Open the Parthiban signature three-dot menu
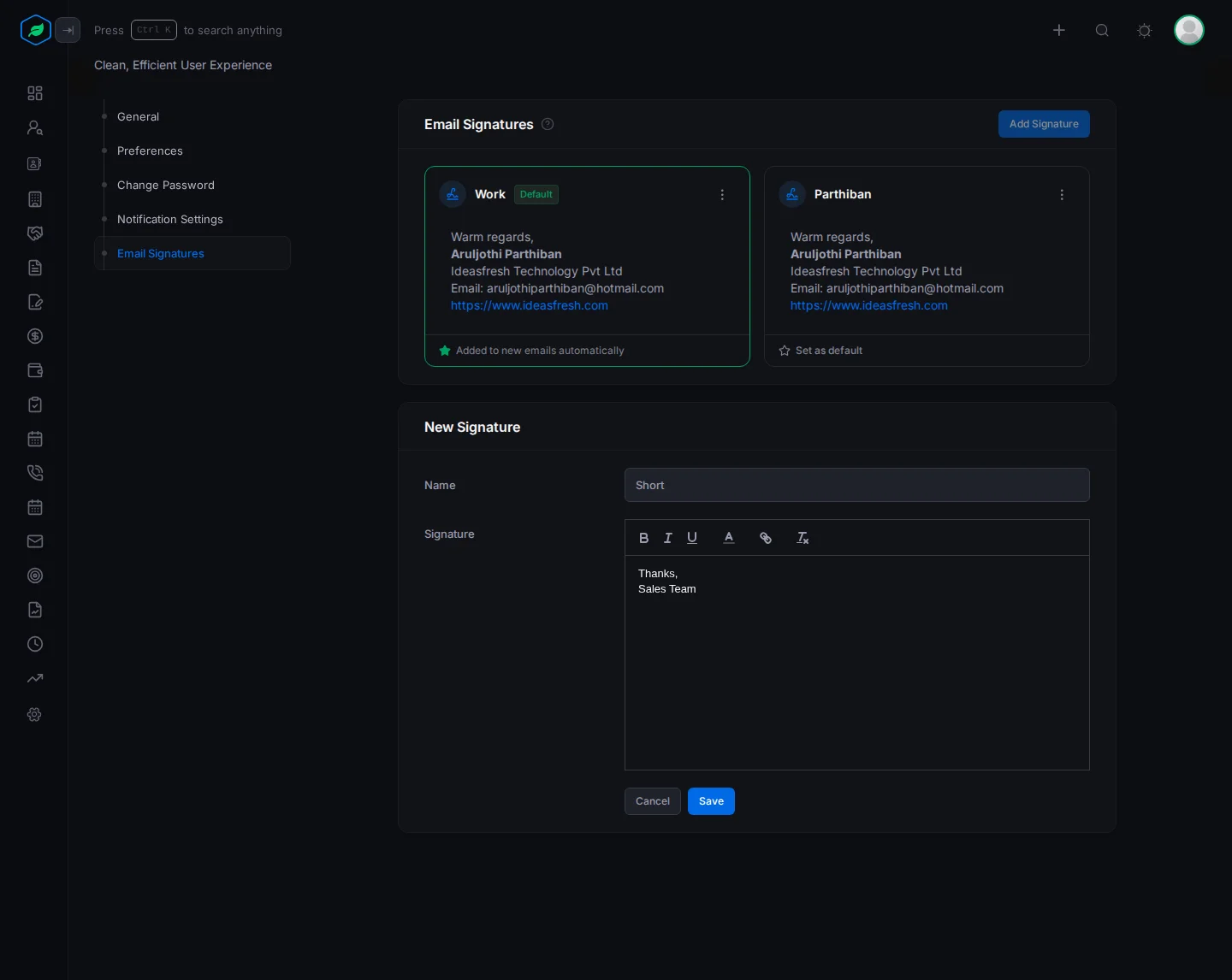 tap(1062, 195)
